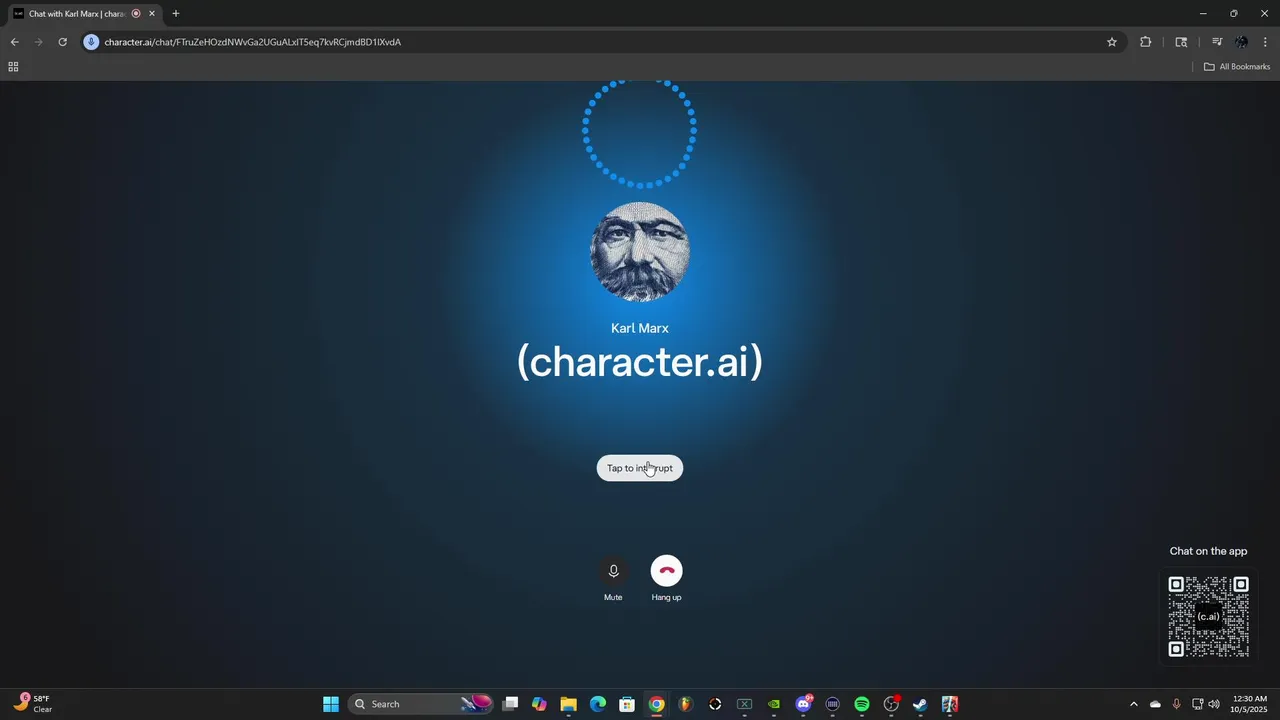Click Karl Marx avatar portrait
Viewport: 1280px width, 720px height.
pyautogui.click(x=640, y=252)
